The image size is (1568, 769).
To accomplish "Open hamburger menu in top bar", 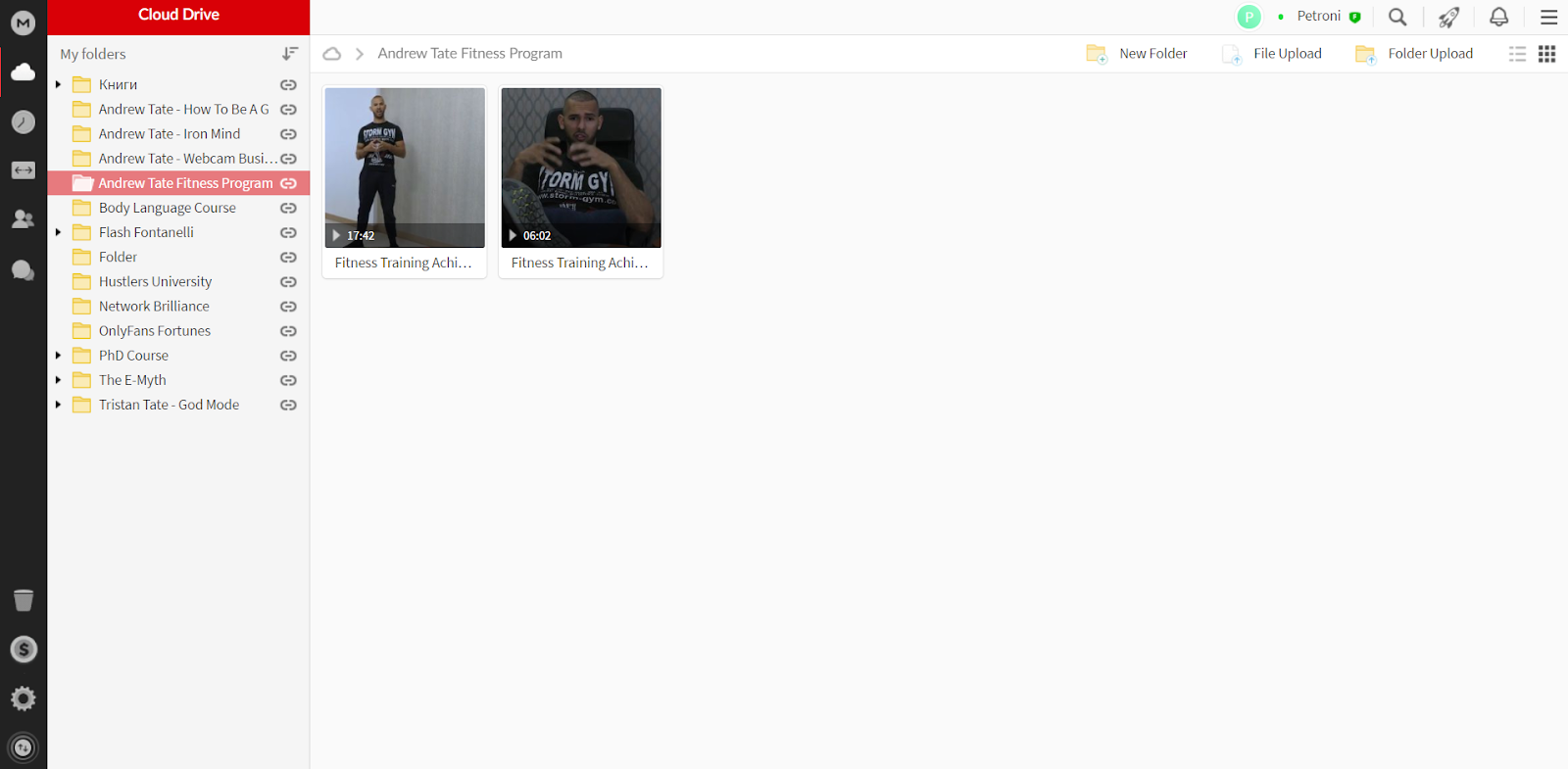I will 1549,17.
